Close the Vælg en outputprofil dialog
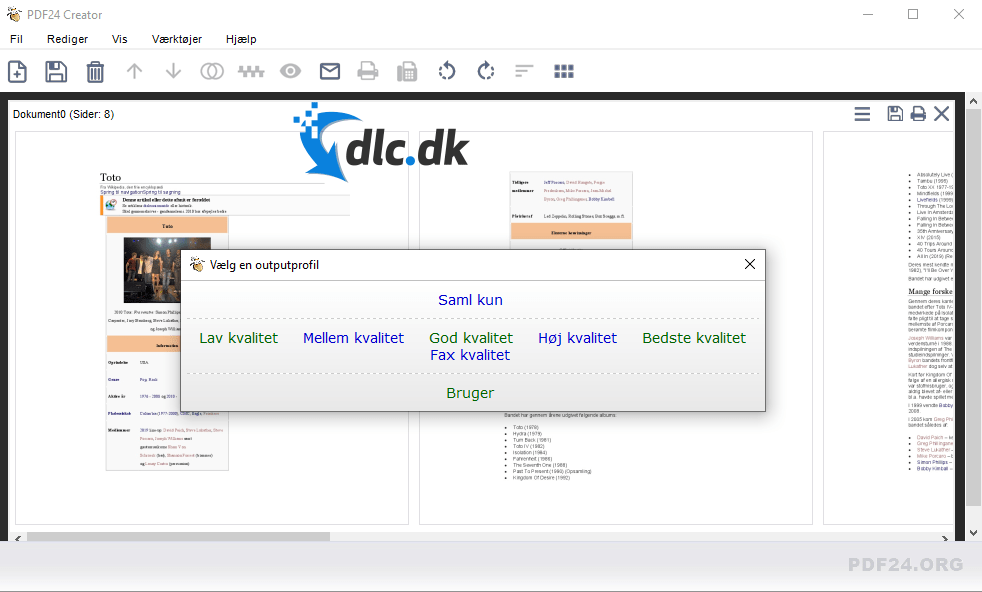Viewport: 982px width, 592px height. [x=750, y=264]
